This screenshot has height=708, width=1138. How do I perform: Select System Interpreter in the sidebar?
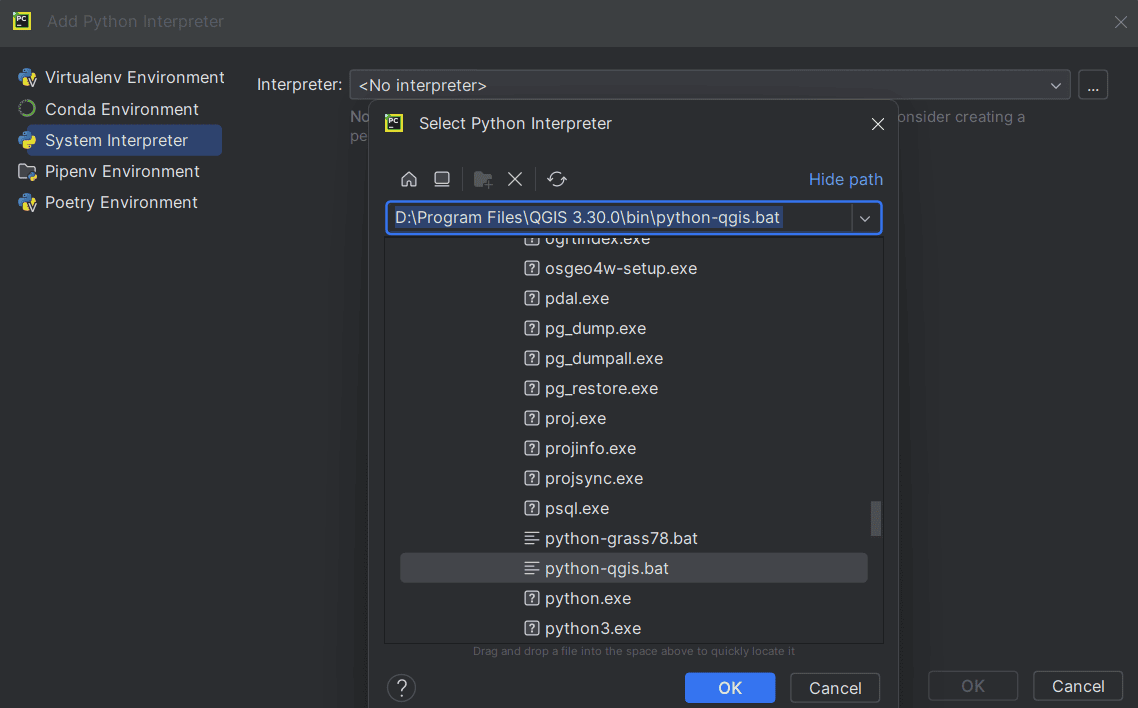119,140
